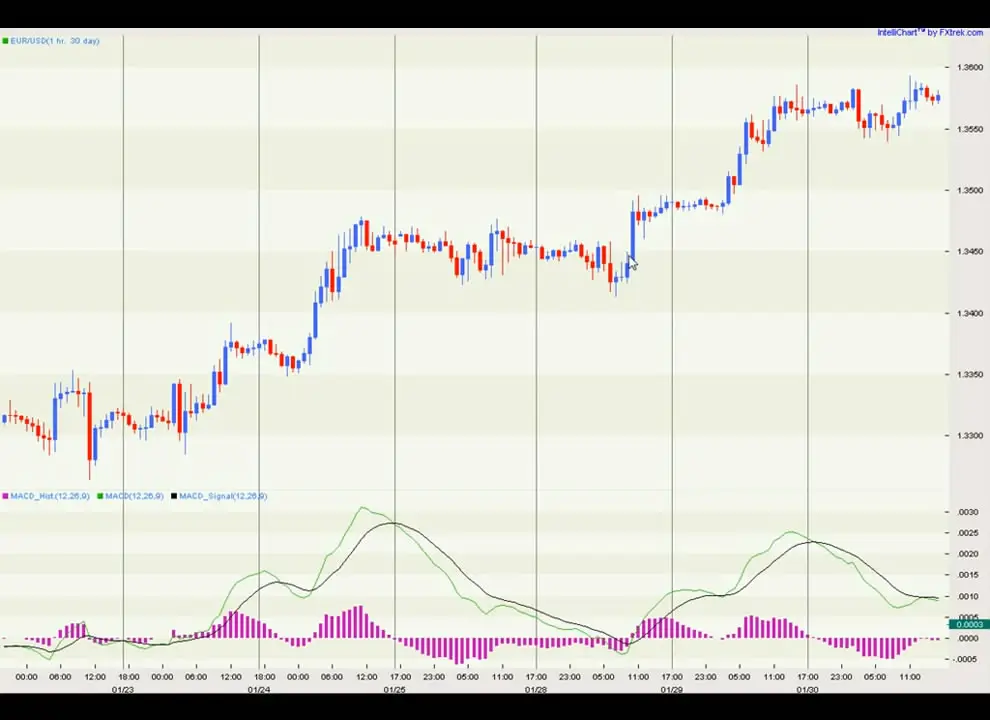Click the 1.3400 price axis label
990x720 pixels.
point(970,313)
